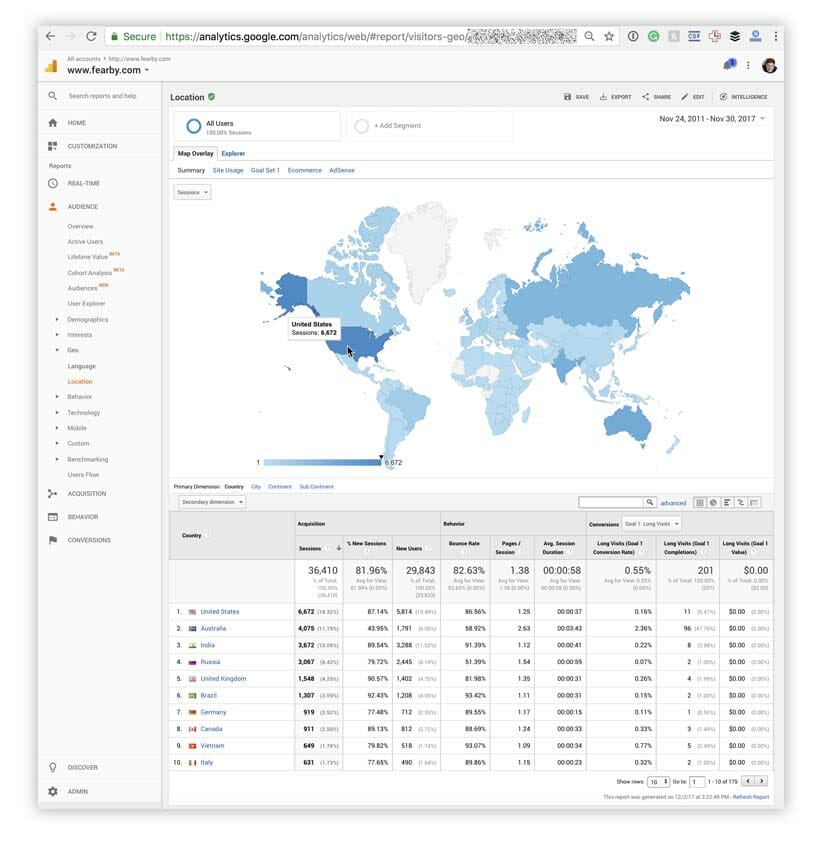825x851 pixels.
Task: Open the Goal 1: Long Visits dropdown
Action: click(651, 524)
